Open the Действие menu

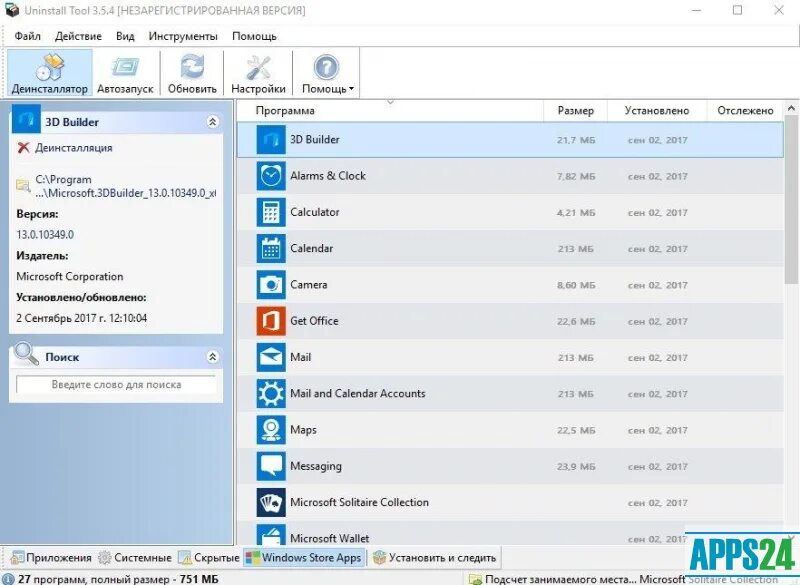[x=78, y=36]
